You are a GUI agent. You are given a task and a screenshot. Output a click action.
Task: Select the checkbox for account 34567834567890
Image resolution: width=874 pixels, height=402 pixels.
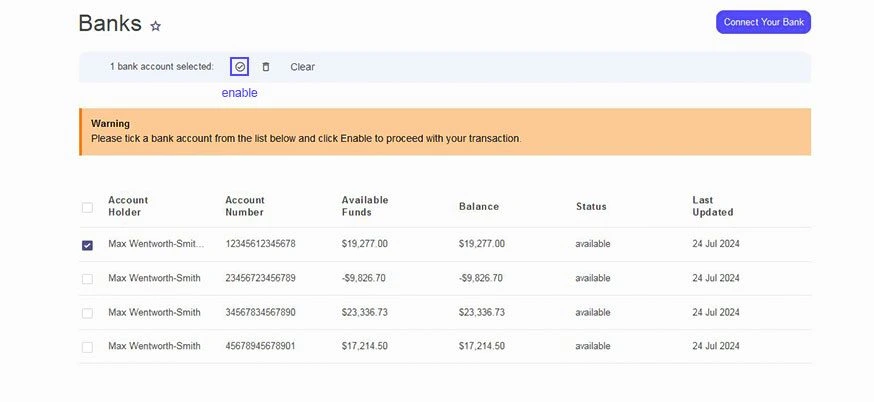tap(87, 313)
